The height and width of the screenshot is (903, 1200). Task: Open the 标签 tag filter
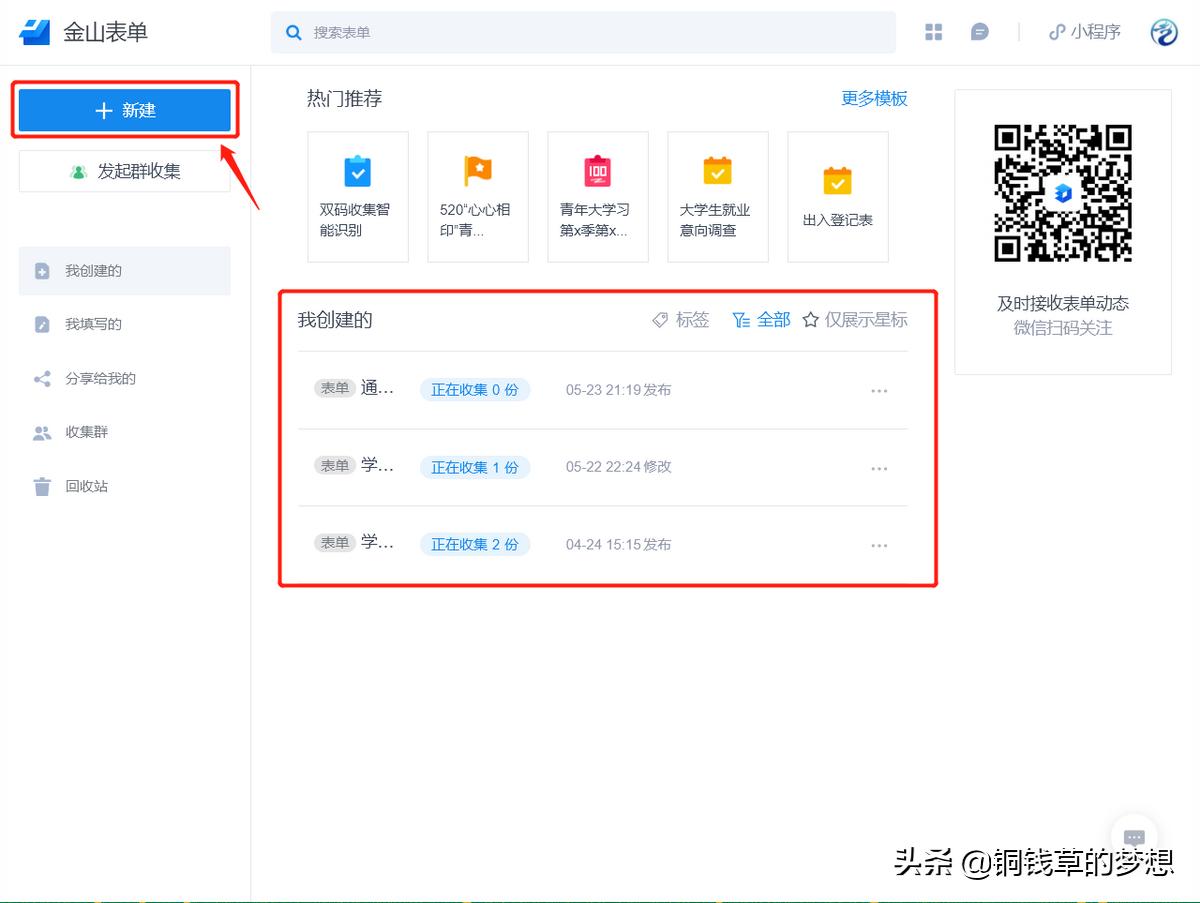pyautogui.click(x=681, y=320)
